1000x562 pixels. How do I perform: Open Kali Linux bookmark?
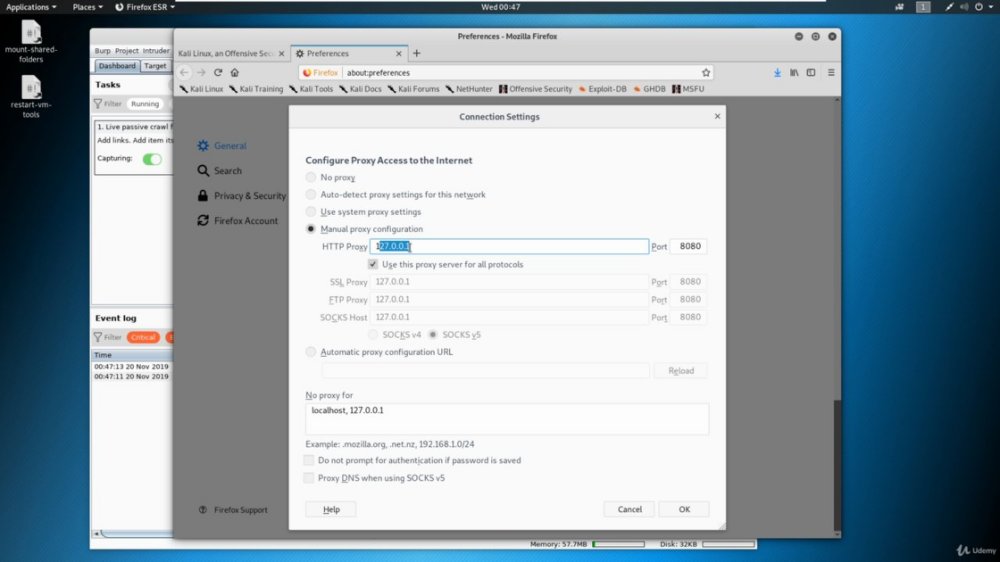pos(202,89)
